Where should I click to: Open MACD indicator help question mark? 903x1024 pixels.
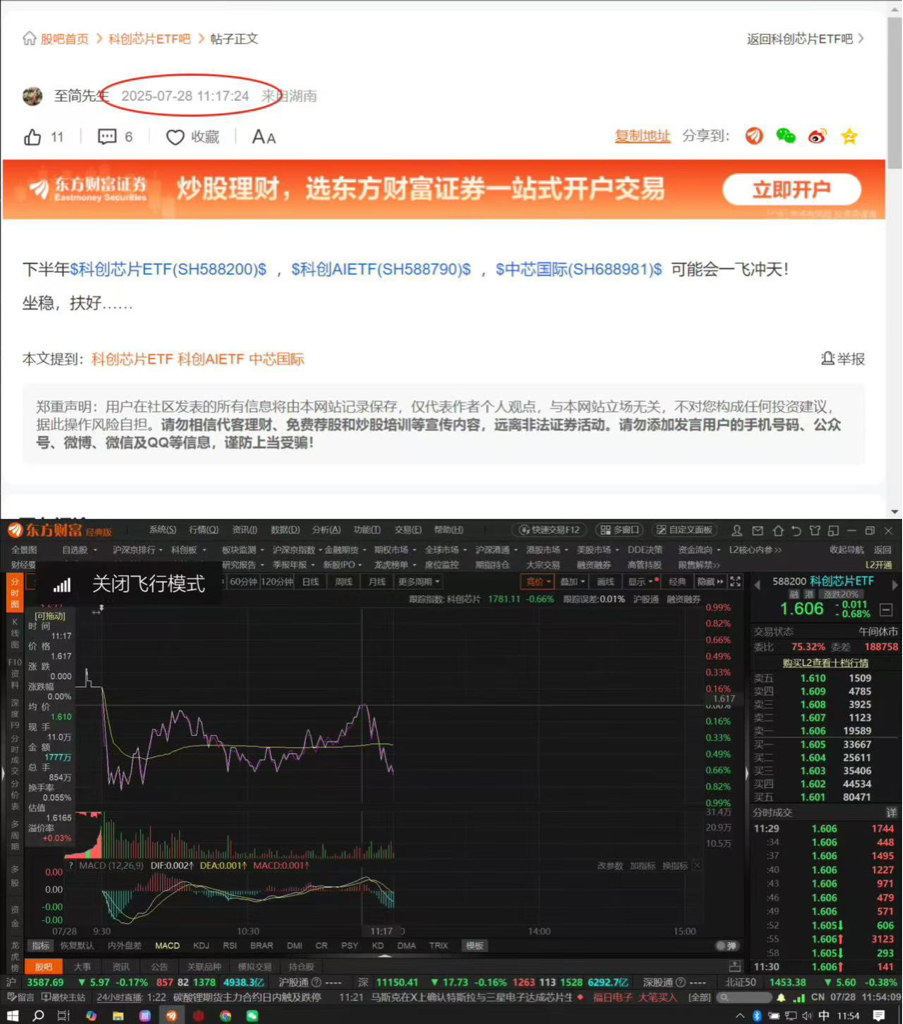coord(71,865)
